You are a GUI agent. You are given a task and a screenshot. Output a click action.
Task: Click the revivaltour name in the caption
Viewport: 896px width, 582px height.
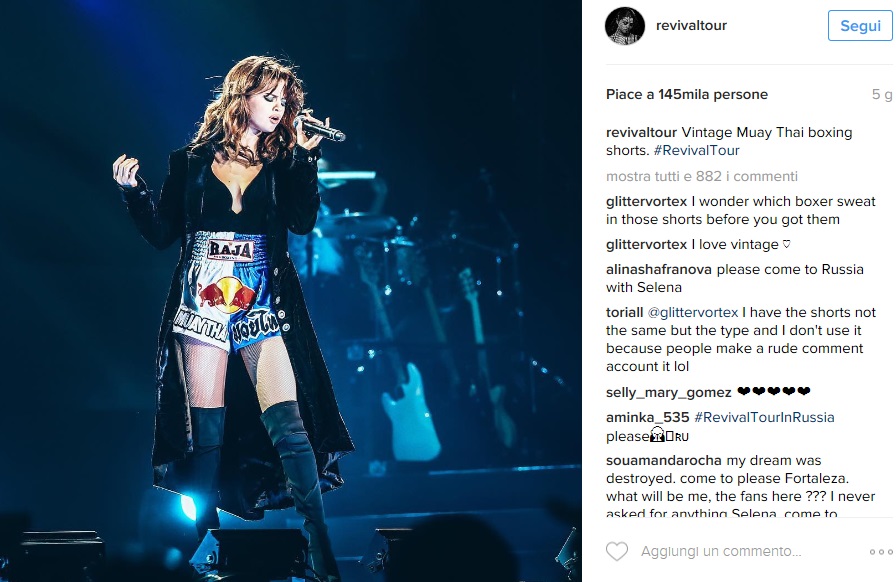point(641,132)
